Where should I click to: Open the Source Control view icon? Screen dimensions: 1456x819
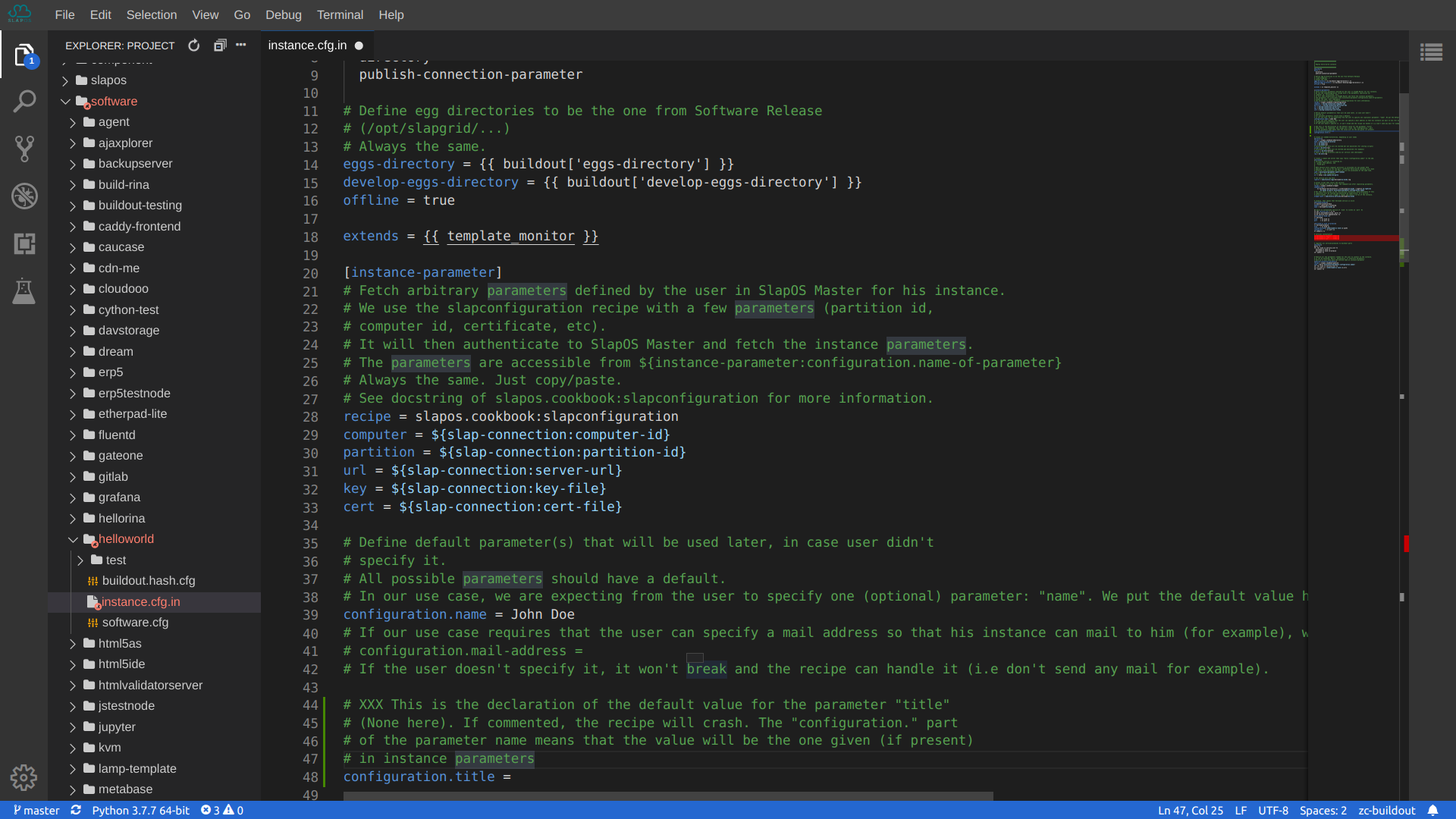tap(24, 149)
